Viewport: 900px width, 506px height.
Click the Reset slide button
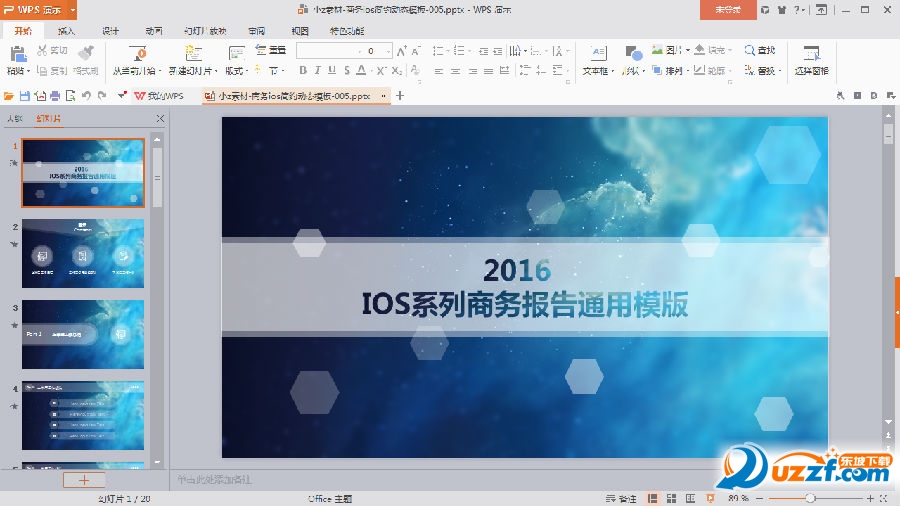click(270, 50)
